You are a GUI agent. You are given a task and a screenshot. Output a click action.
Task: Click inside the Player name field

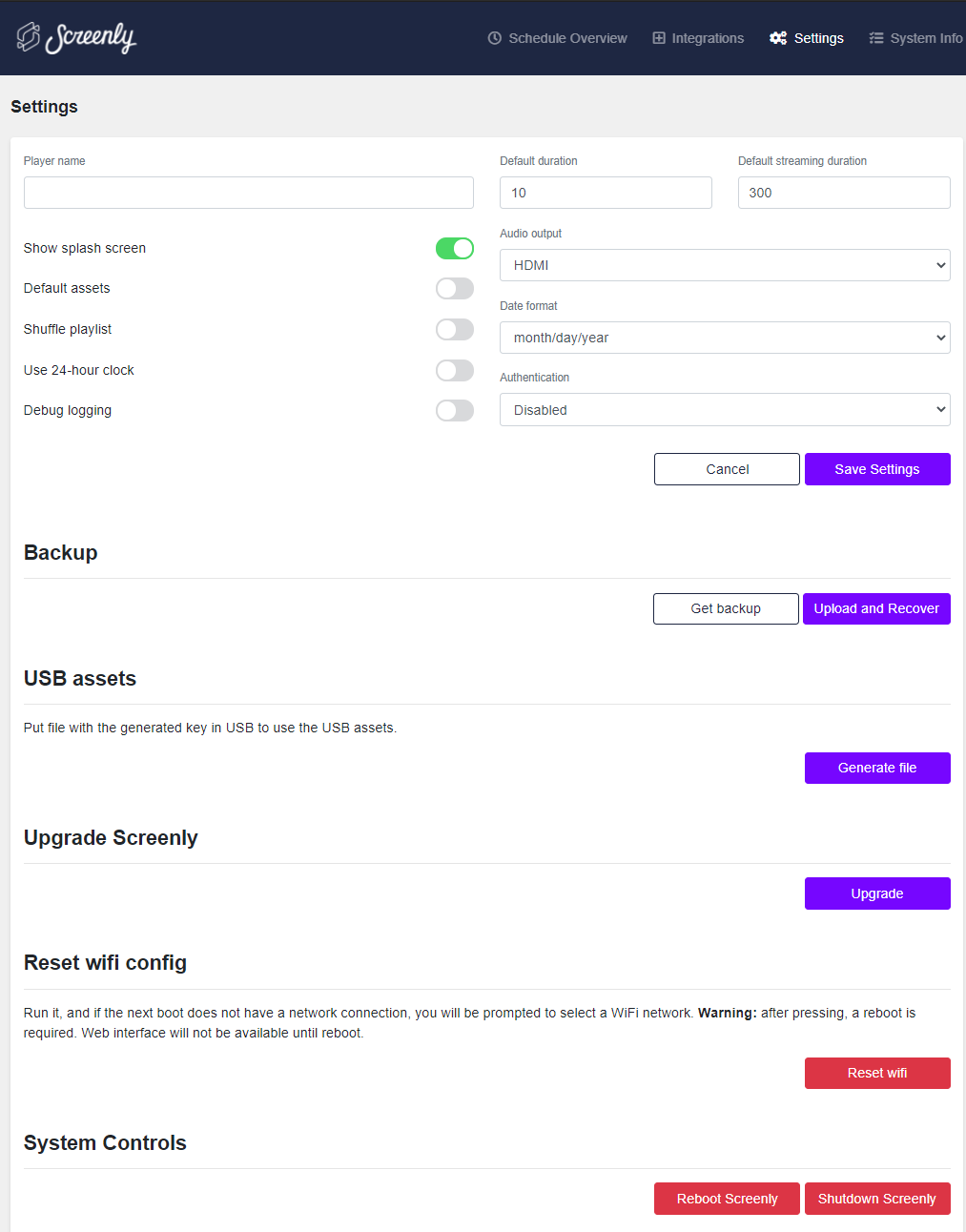point(248,193)
